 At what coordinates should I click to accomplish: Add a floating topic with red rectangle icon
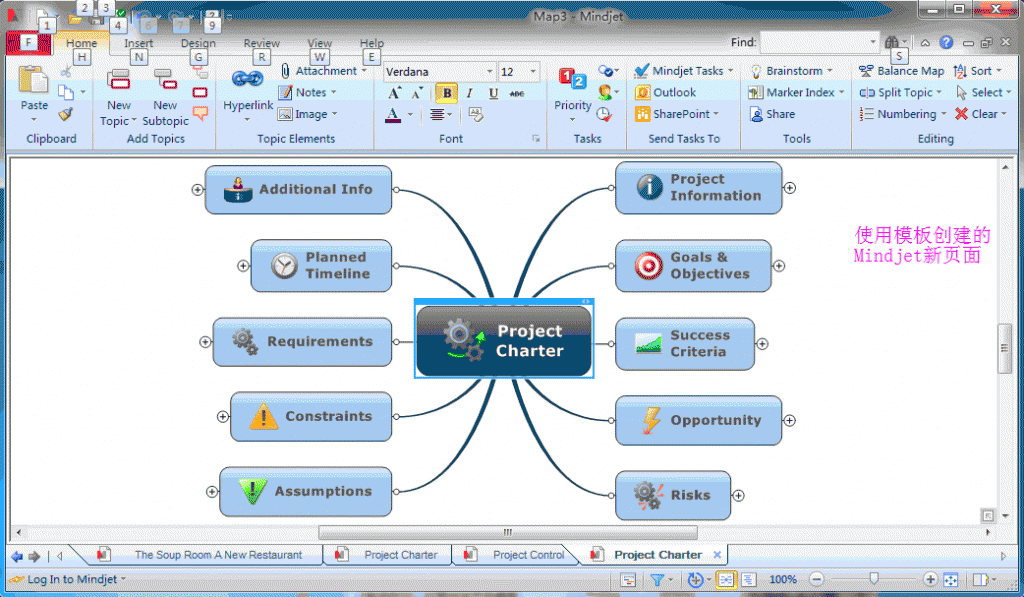(x=200, y=92)
